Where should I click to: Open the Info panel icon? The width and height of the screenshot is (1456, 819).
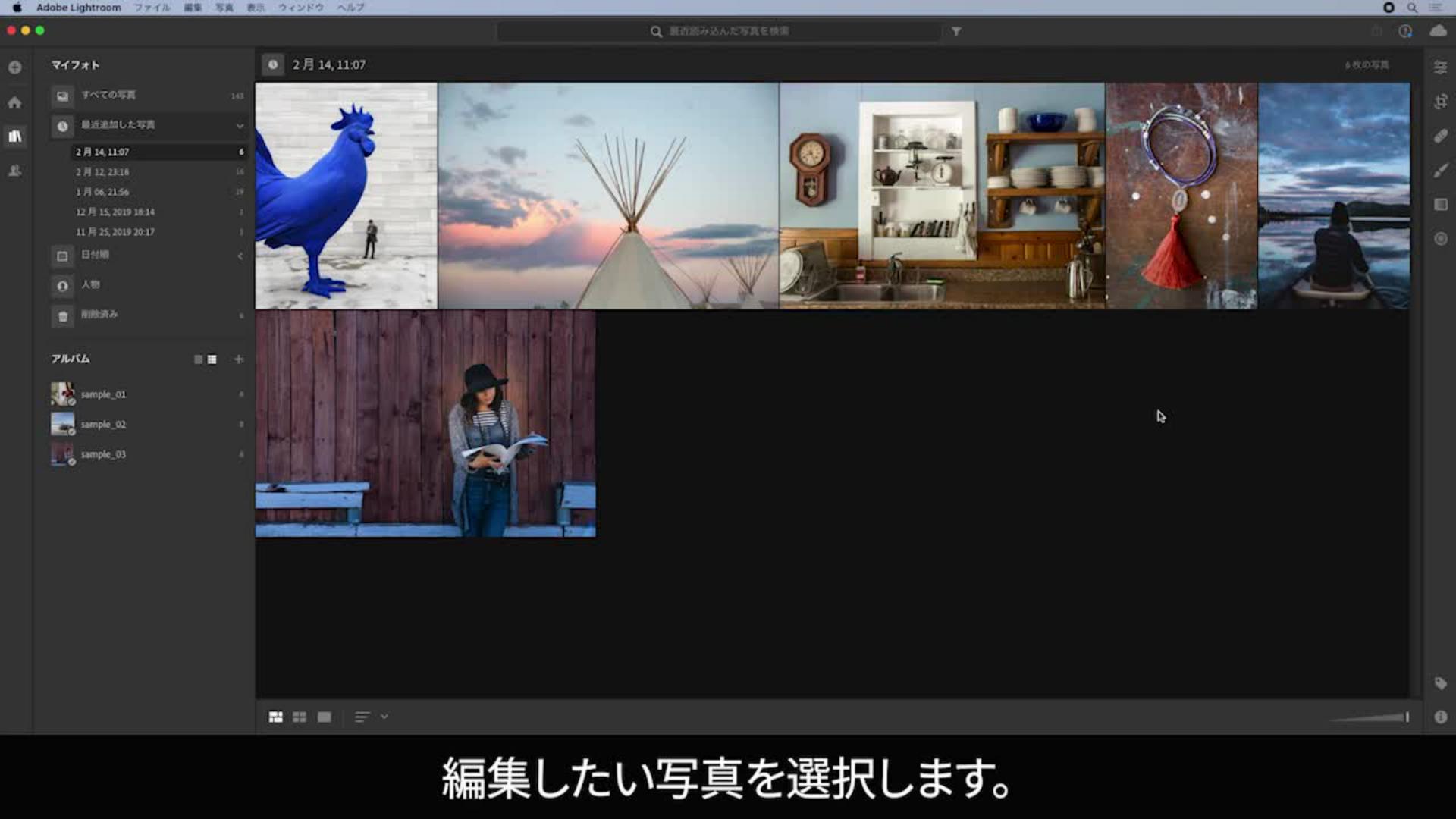(x=1440, y=717)
